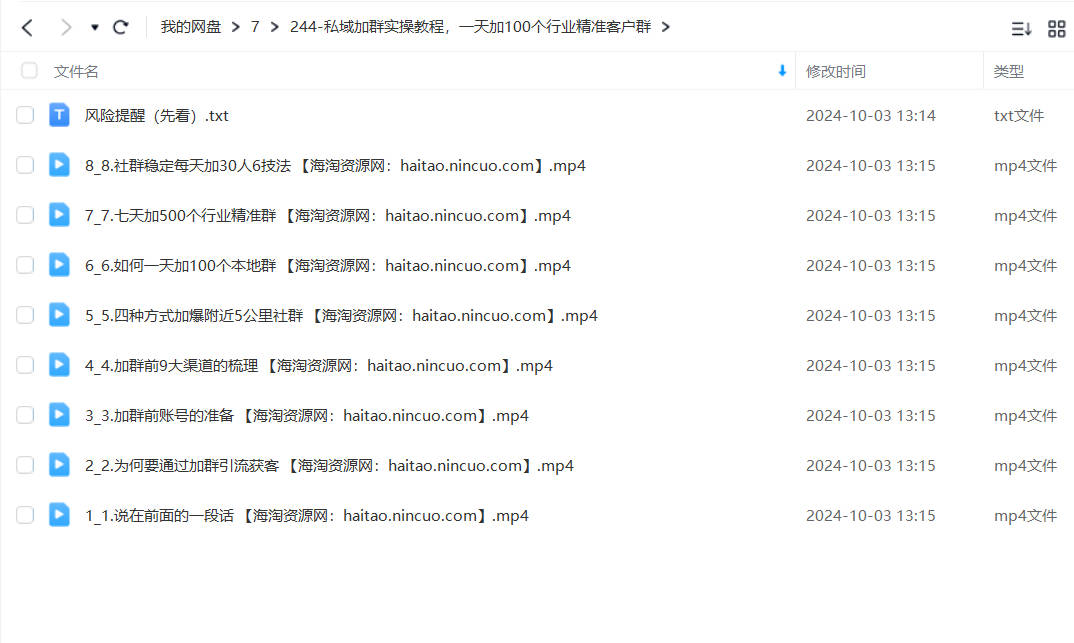Expand chevron after 我的网盘 breadcrumb
The image size is (1074, 643).
point(236,27)
